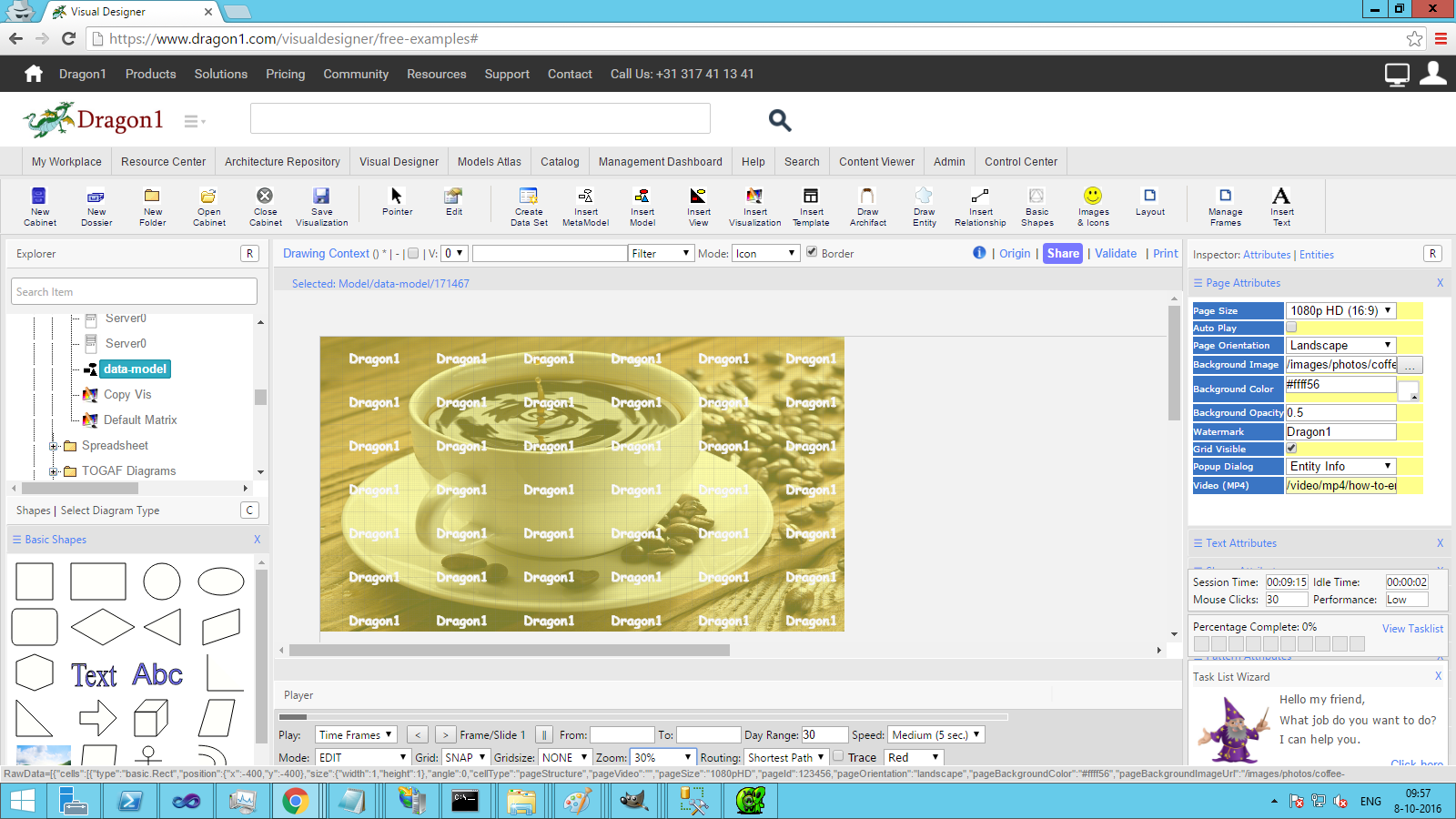Click Insert Template icon
The height and width of the screenshot is (819, 1456).
(811, 206)
